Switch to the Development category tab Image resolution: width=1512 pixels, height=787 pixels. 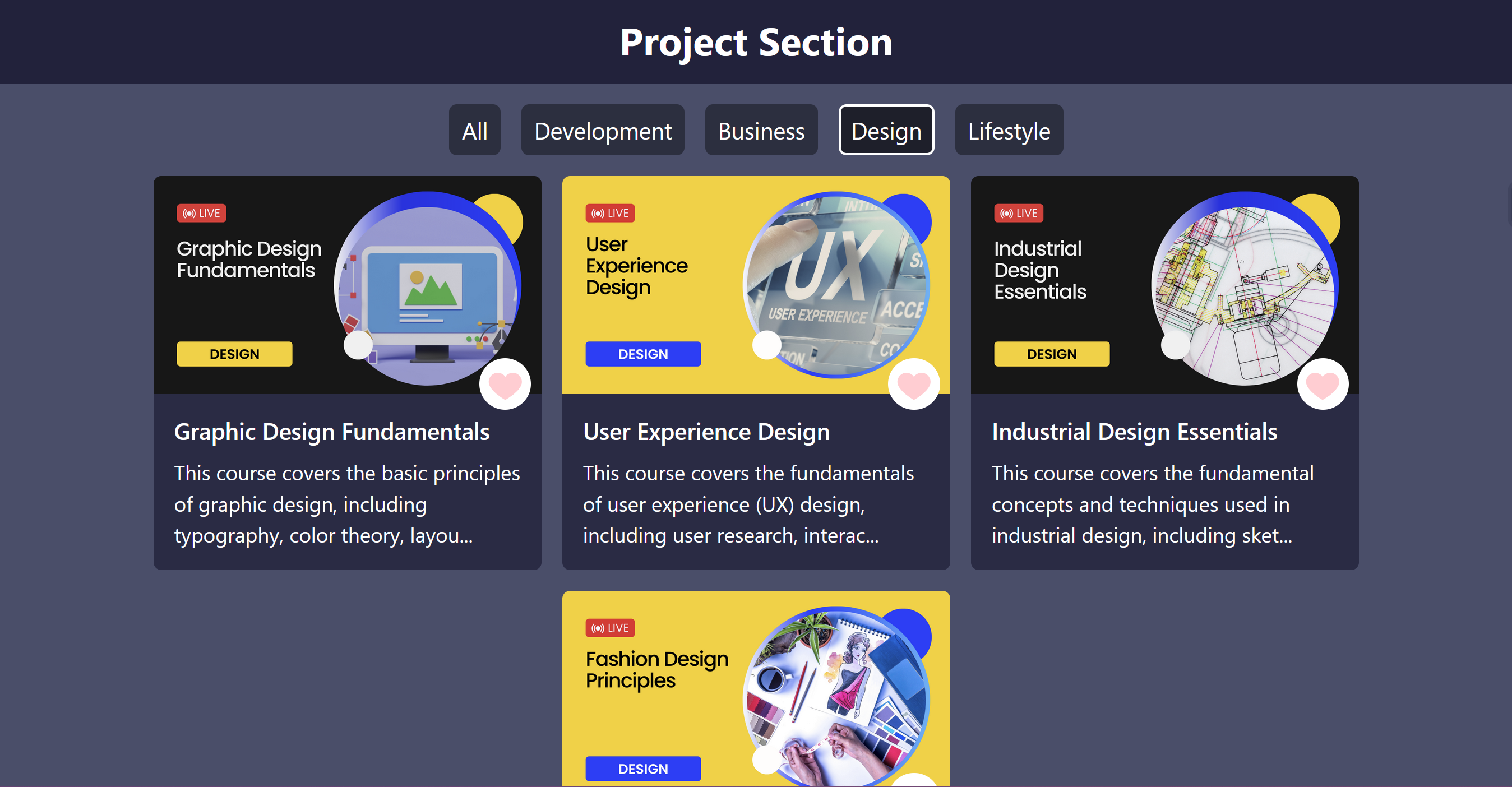pyautogui.click(x=602, y=130)
